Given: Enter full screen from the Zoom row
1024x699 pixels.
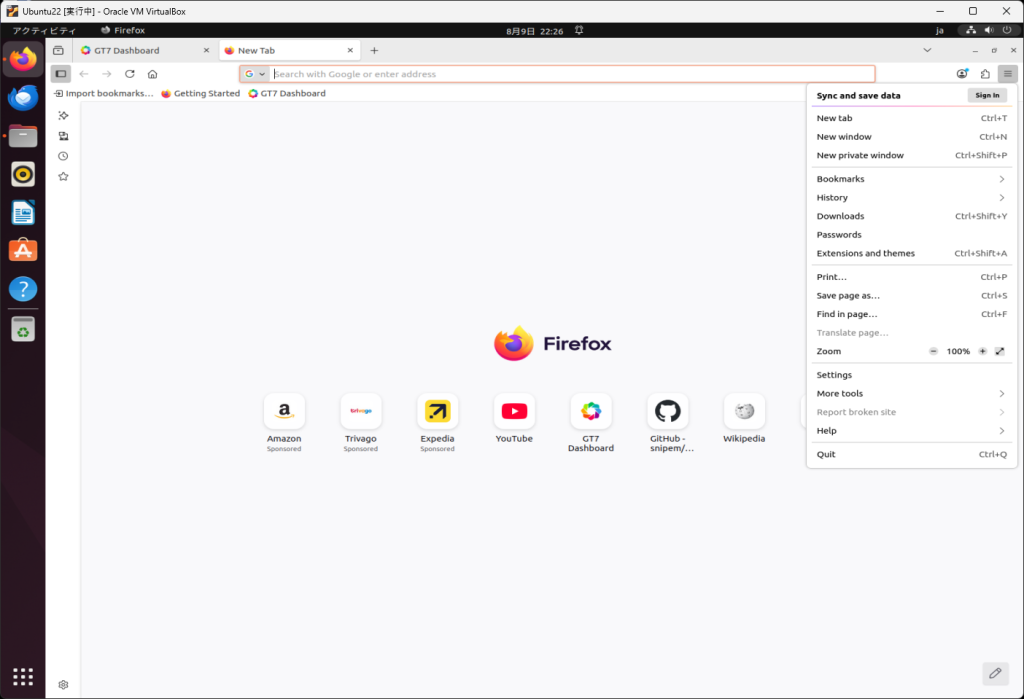Looking at the screenshot, I should pyautogui.click(x=999, y=351).
